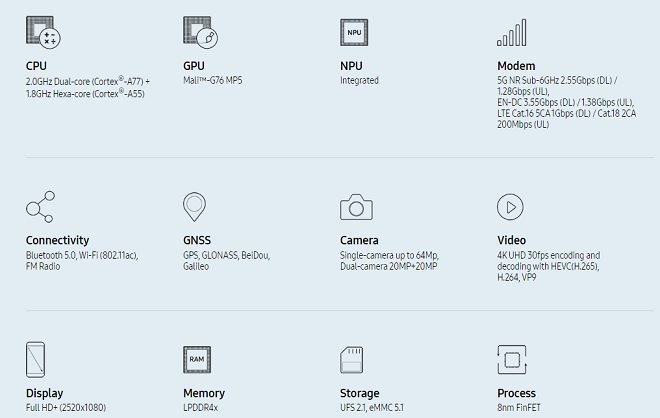Click the Memory RAM chip icon
The image size is (660, 418).
coord(197,359)
